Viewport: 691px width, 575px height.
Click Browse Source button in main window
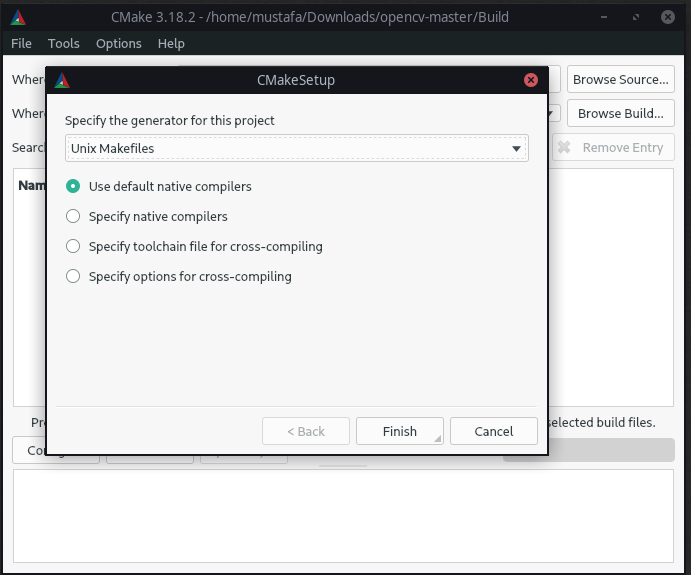coord(620,79)
